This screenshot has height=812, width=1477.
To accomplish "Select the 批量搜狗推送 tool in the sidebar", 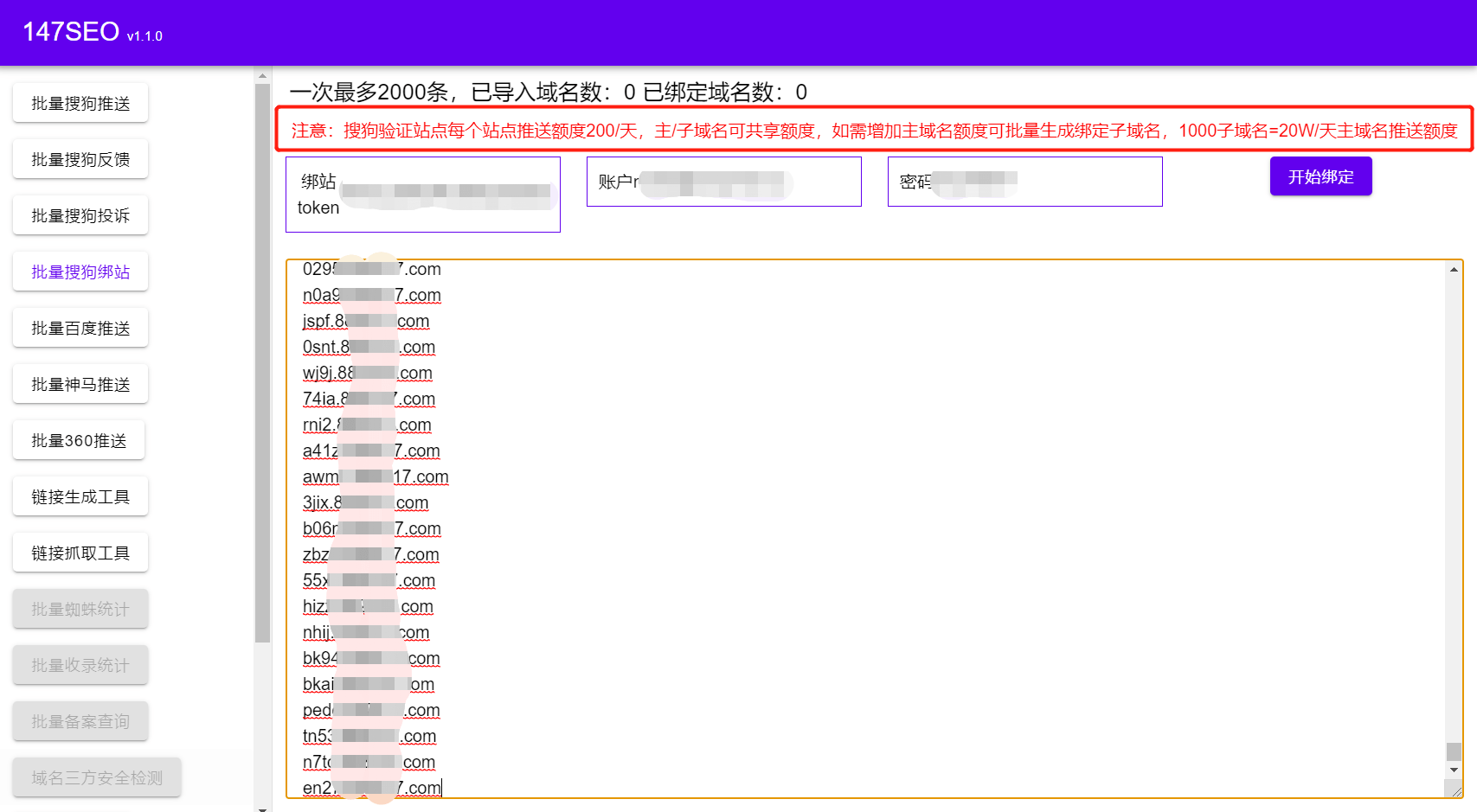I will point(80,102).
